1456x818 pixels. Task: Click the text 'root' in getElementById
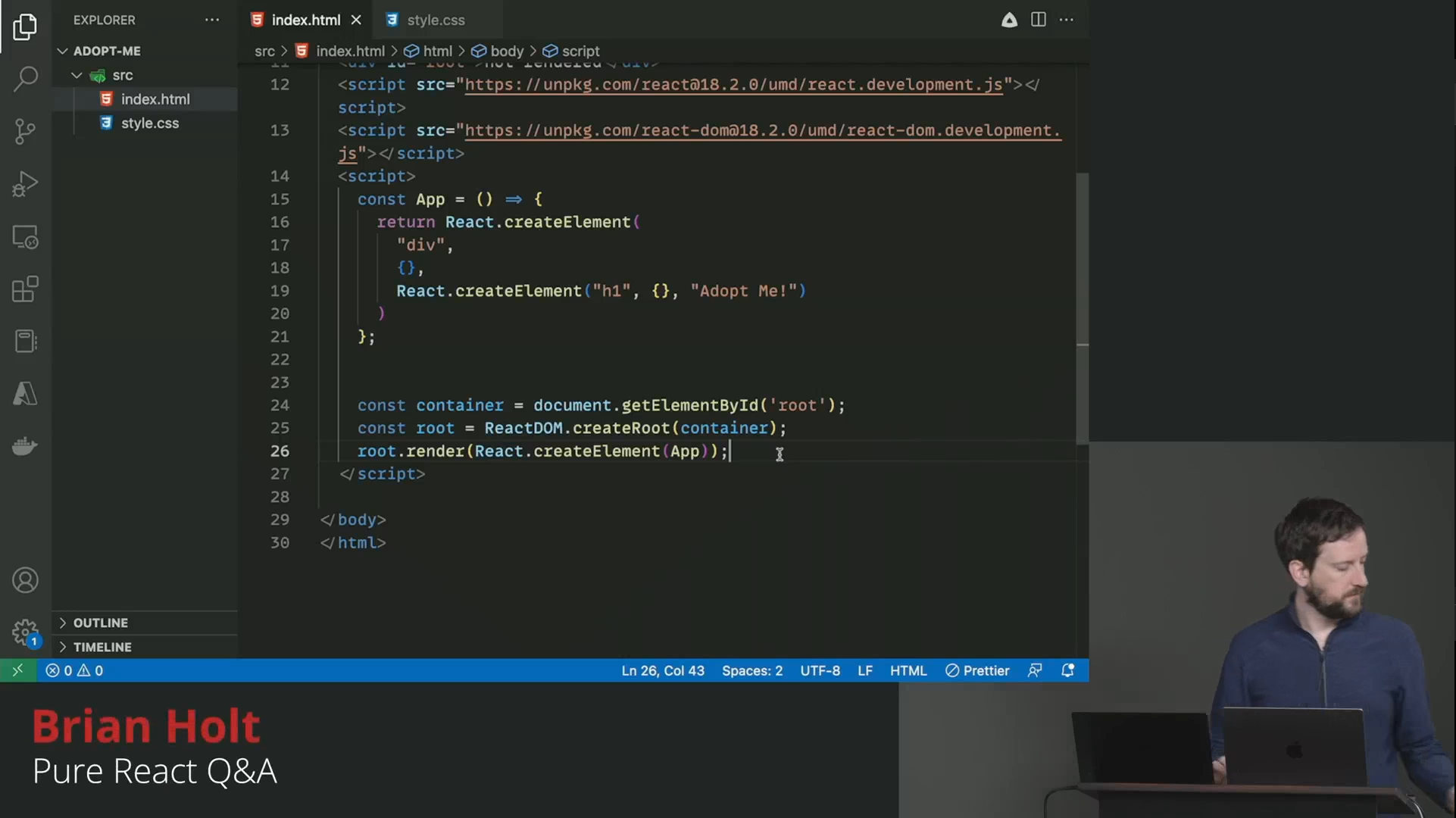tap(798, 405)
